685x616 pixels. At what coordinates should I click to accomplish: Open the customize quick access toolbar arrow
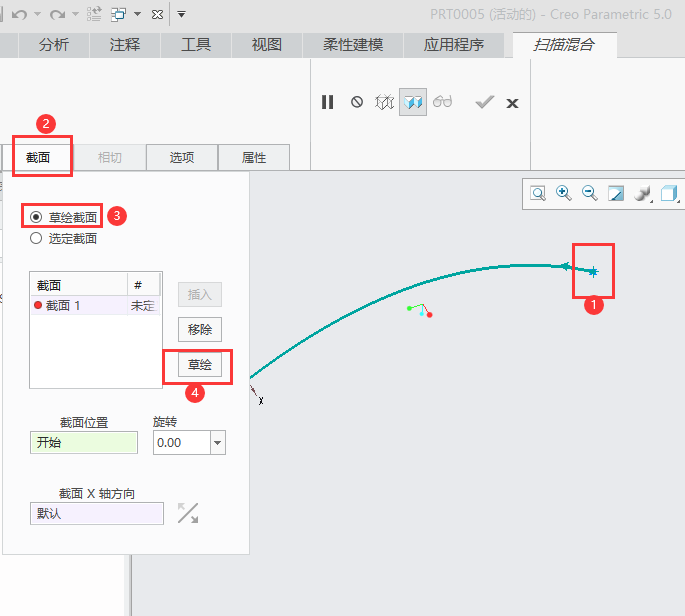(181, 15)
